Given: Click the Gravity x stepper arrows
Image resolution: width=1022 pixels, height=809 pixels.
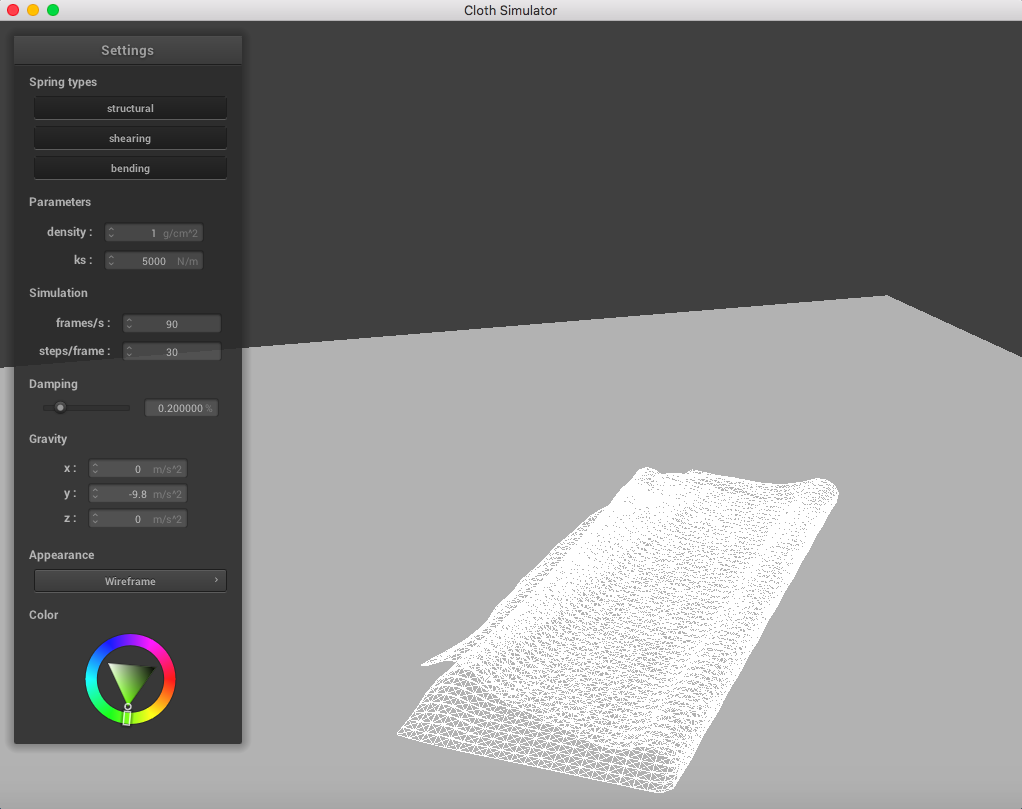Looking at the screenshot, I should pyautogui.click(x=96, y=469).
